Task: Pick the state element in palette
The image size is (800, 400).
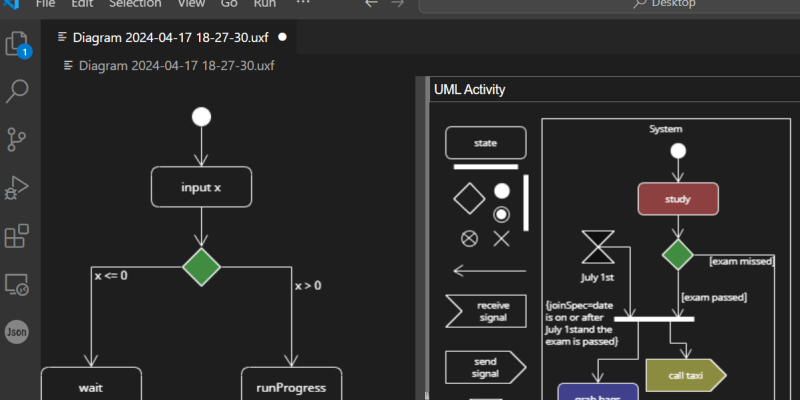Action: tap(485, 143)
